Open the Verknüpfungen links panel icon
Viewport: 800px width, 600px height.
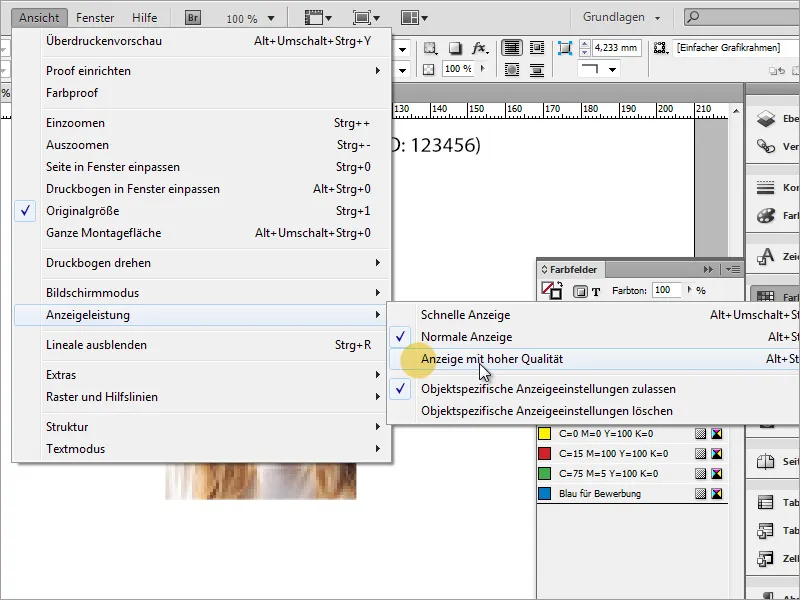click(765, 146)
